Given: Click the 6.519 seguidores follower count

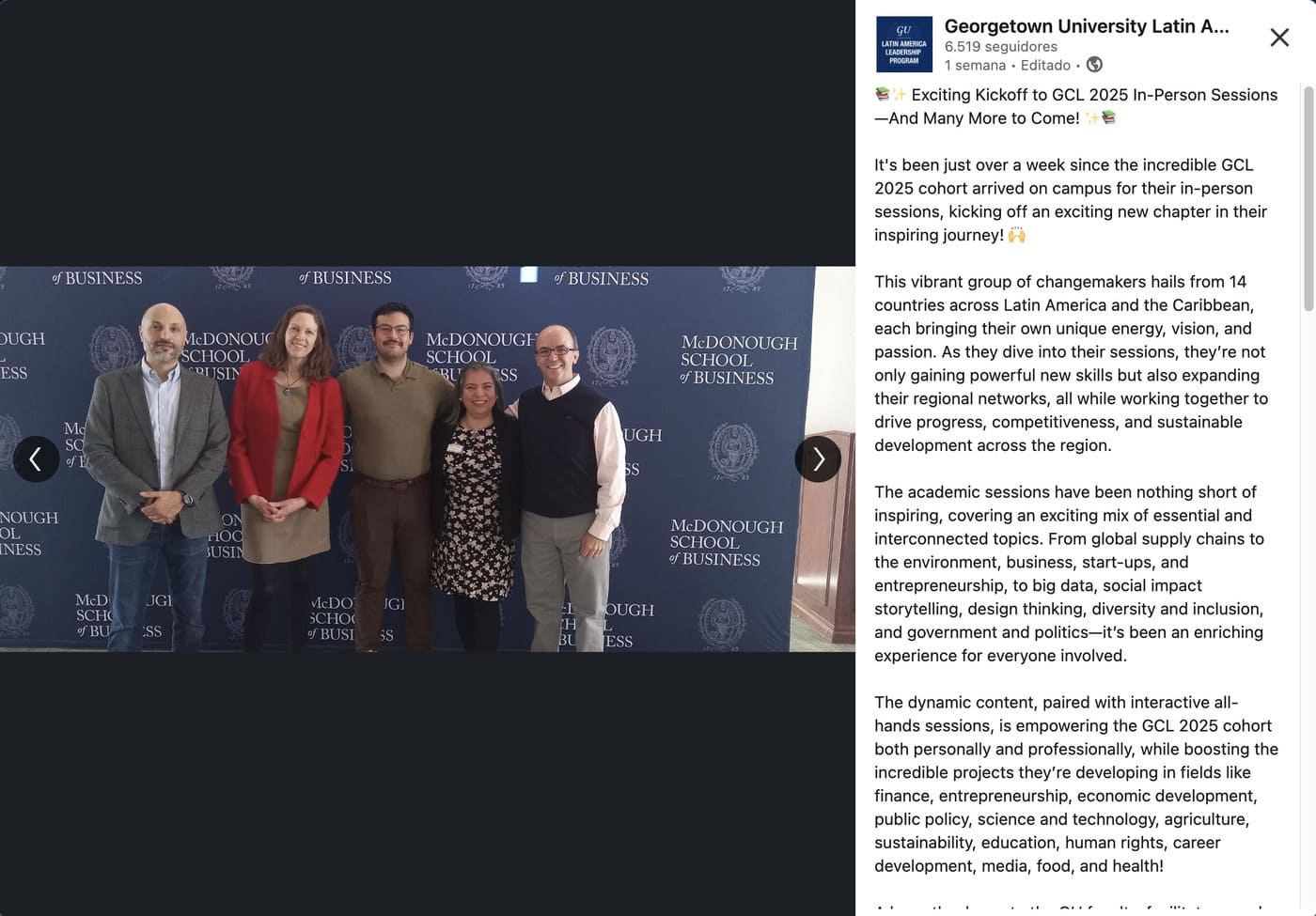Looking at the screenshot, I should [x=1001, y=46].
